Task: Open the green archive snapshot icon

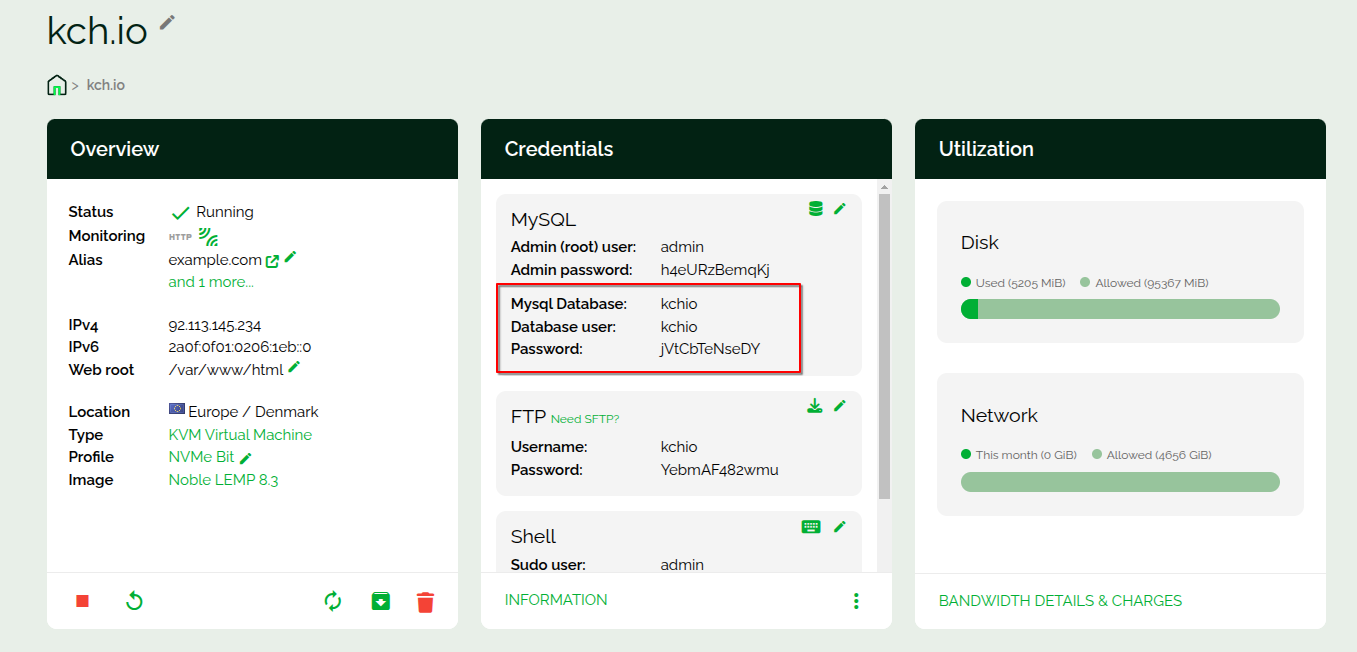Action: [x=380, y=601]
